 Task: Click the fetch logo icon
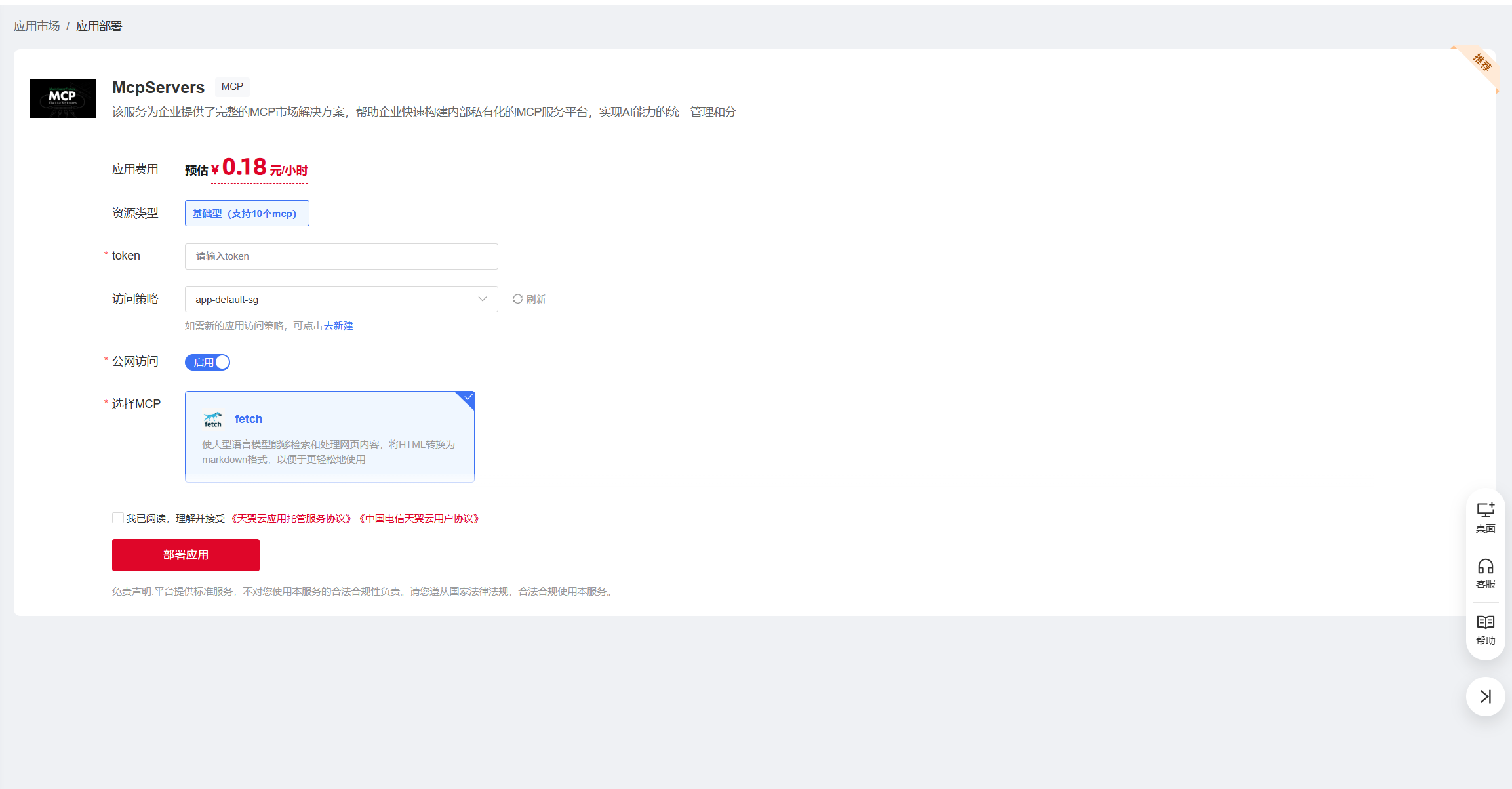point(212,419)
